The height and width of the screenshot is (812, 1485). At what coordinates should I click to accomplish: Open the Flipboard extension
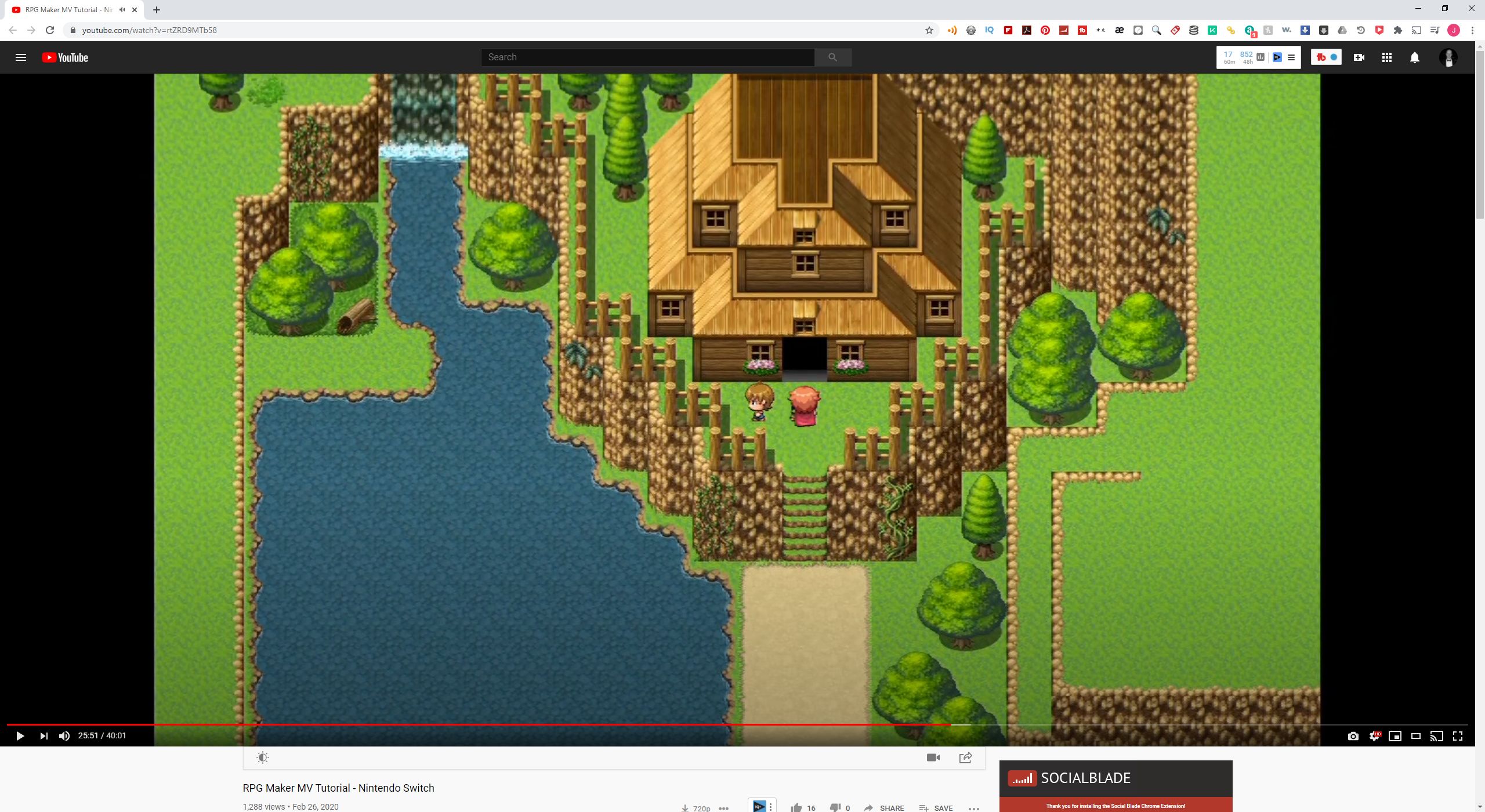click(x=1008, y=30)
